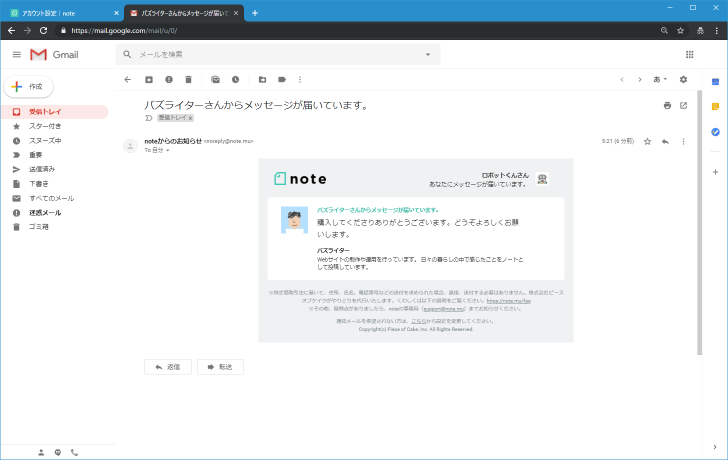Click the メールを検索 search field
Viewport: 728px width, 460px height.
point(278,54)
